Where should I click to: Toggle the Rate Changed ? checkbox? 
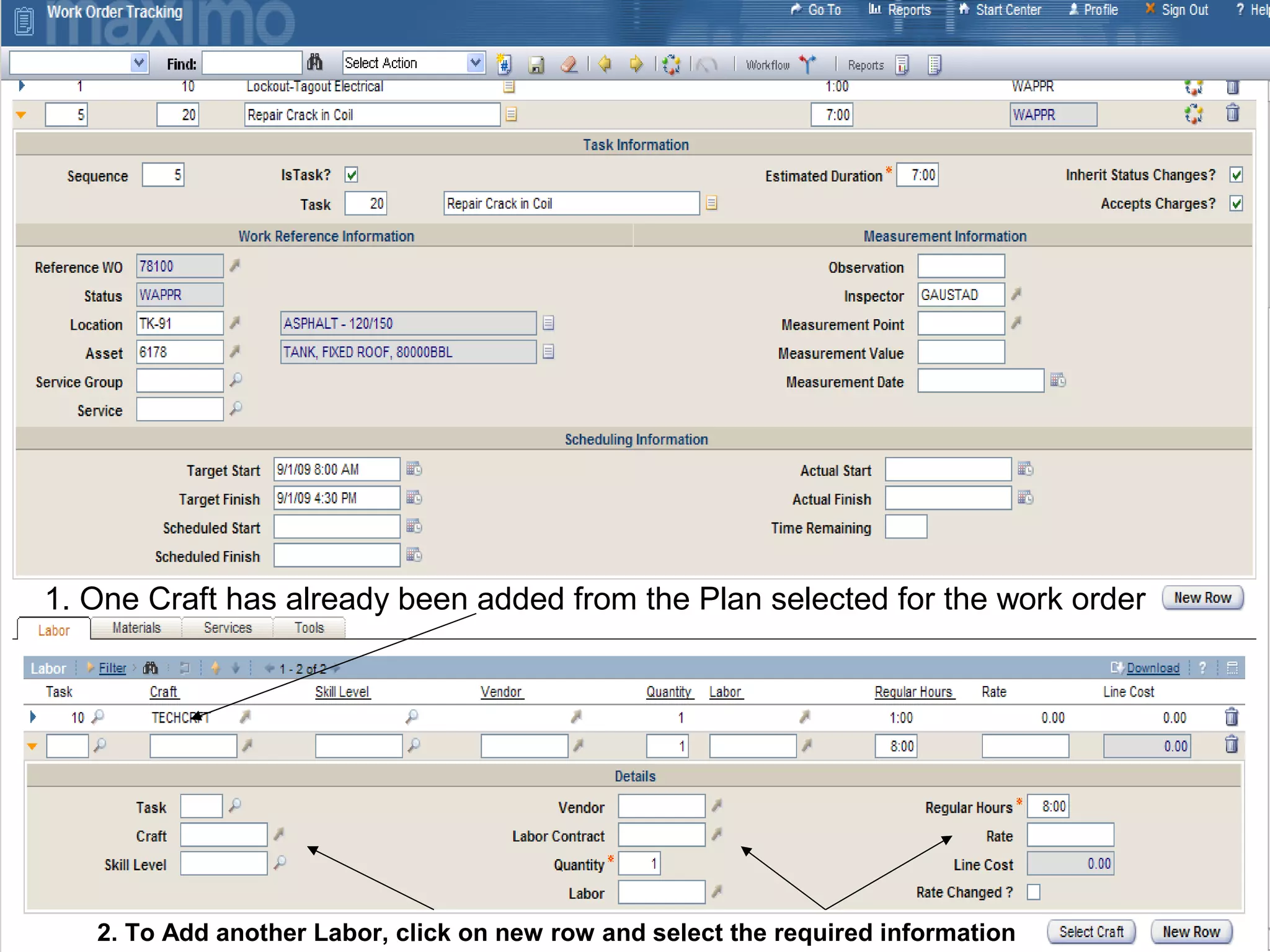click(1034, 892)
